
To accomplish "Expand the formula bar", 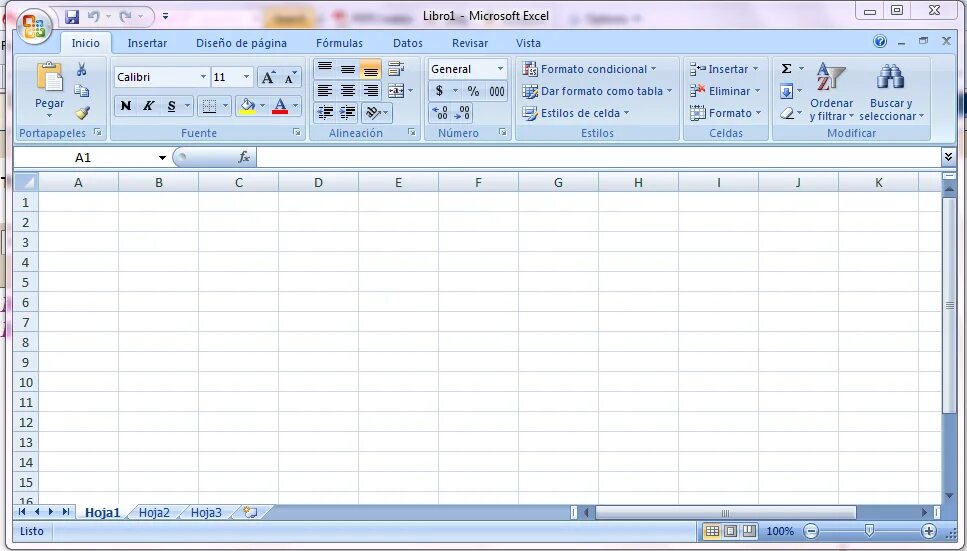I will tap(948, 157).
